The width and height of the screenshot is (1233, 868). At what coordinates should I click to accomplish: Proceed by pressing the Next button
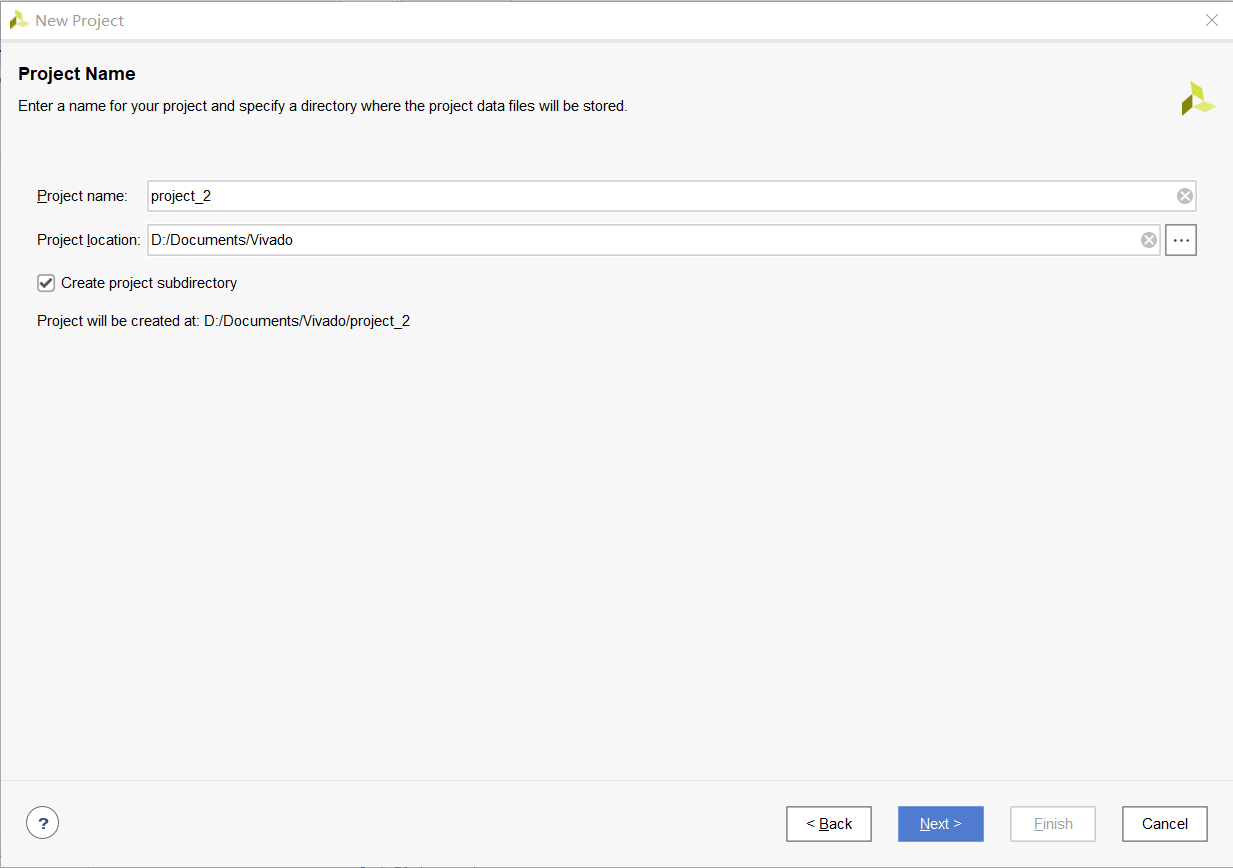[x=940, y=824]
